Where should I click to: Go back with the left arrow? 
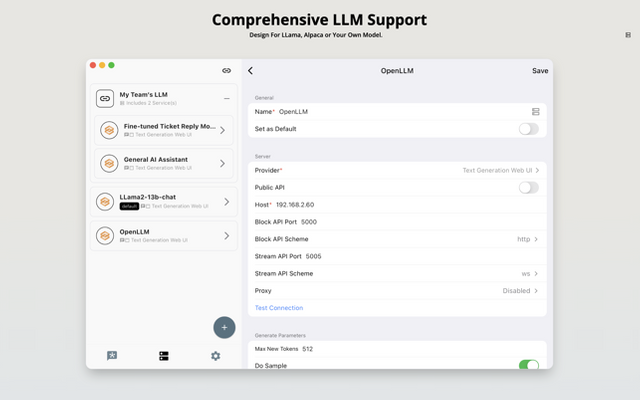point(250,71)
